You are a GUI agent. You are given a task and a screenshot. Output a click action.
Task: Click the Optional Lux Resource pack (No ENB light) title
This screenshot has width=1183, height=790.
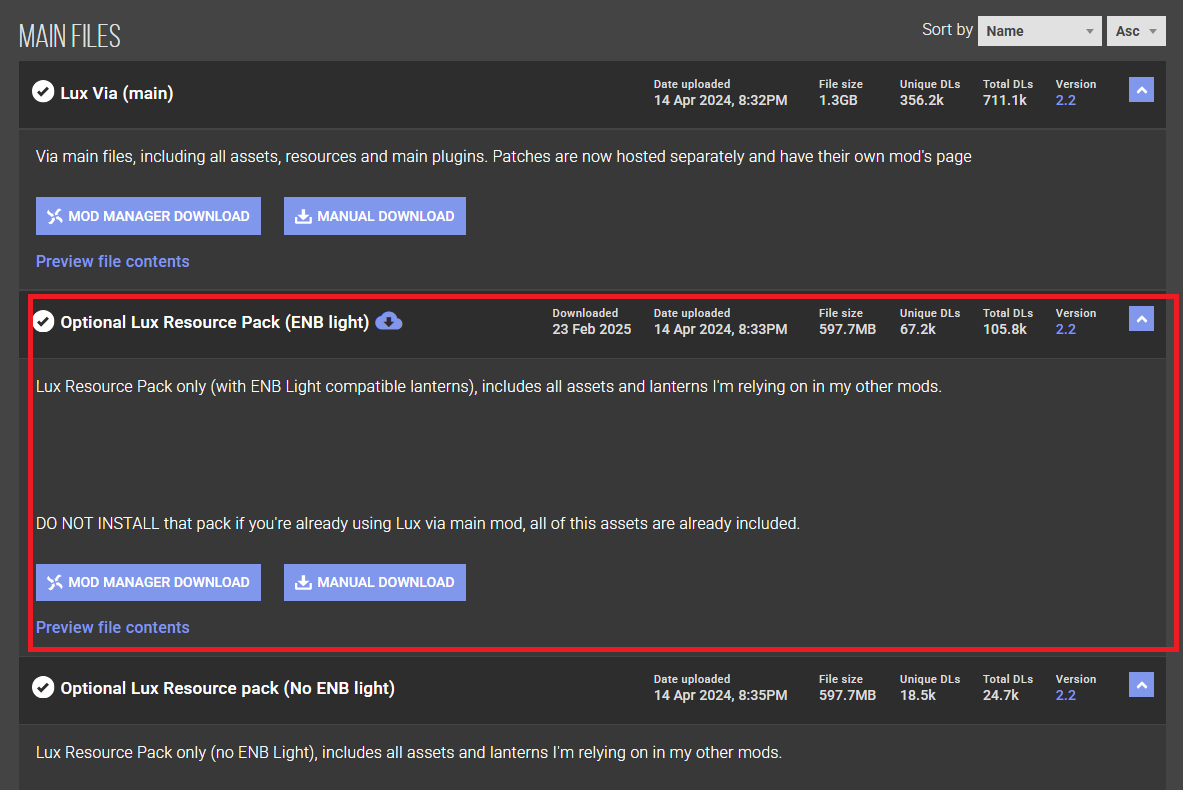coord(227,688)
